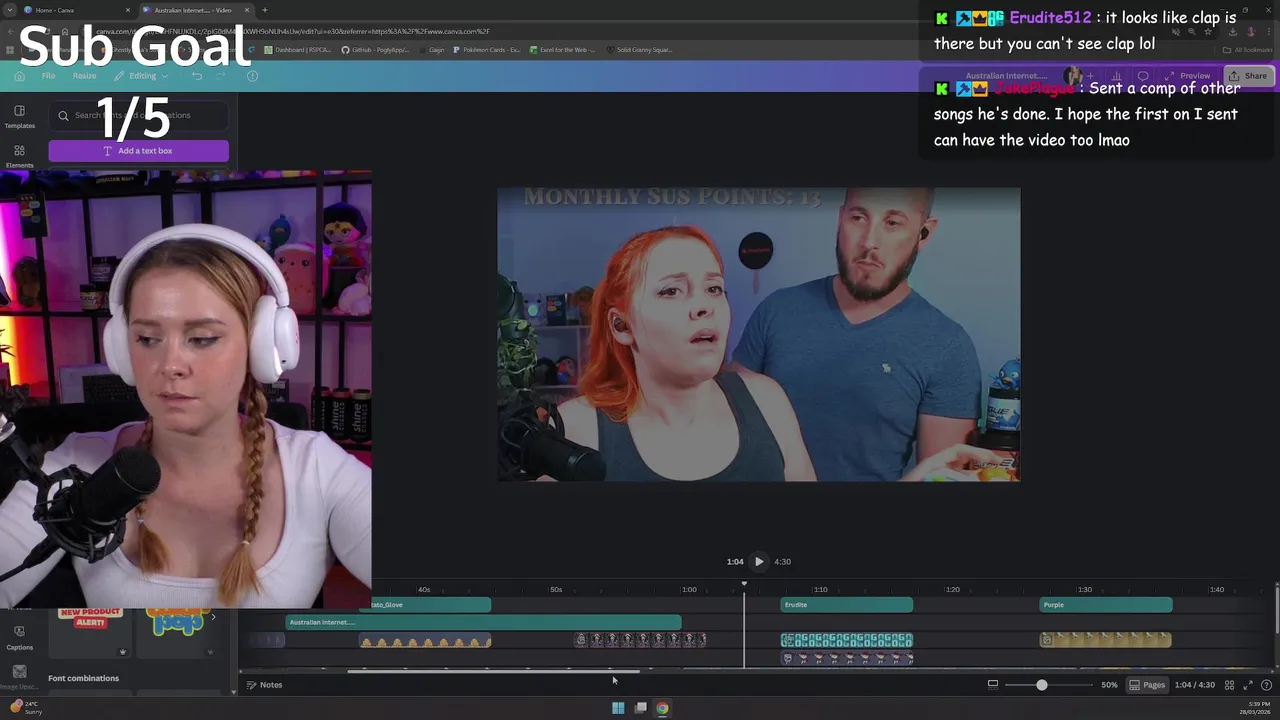Image resolution: width=1280 pixels, height=720 pixels.
Task: Click the horizontal timeline scrollbar
Action: click(493, 672)
